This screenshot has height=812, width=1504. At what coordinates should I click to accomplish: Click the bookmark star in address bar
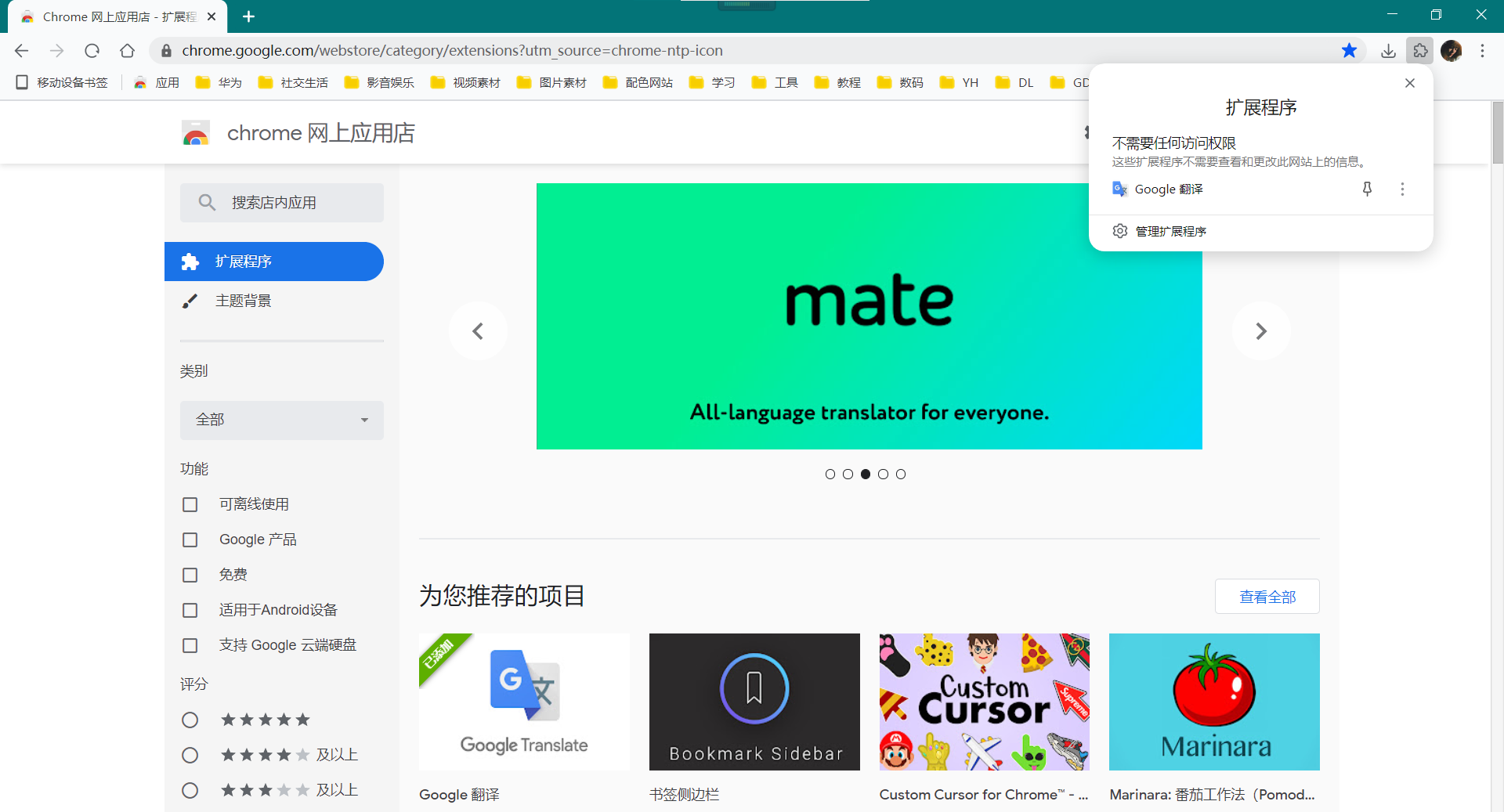1349,51
